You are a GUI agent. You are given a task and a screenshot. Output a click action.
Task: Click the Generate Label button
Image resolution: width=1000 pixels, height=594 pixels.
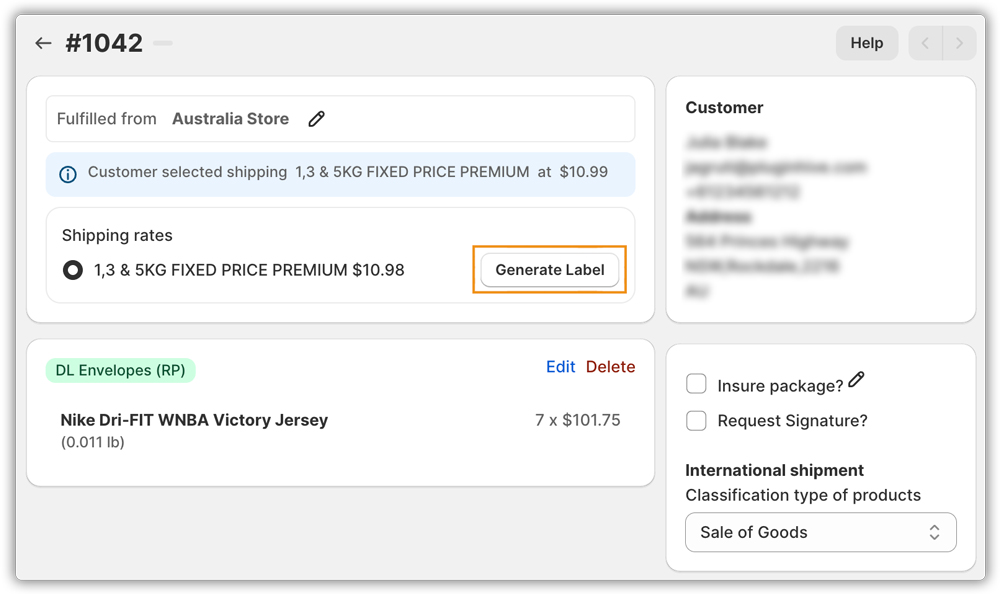coord(550,270)
